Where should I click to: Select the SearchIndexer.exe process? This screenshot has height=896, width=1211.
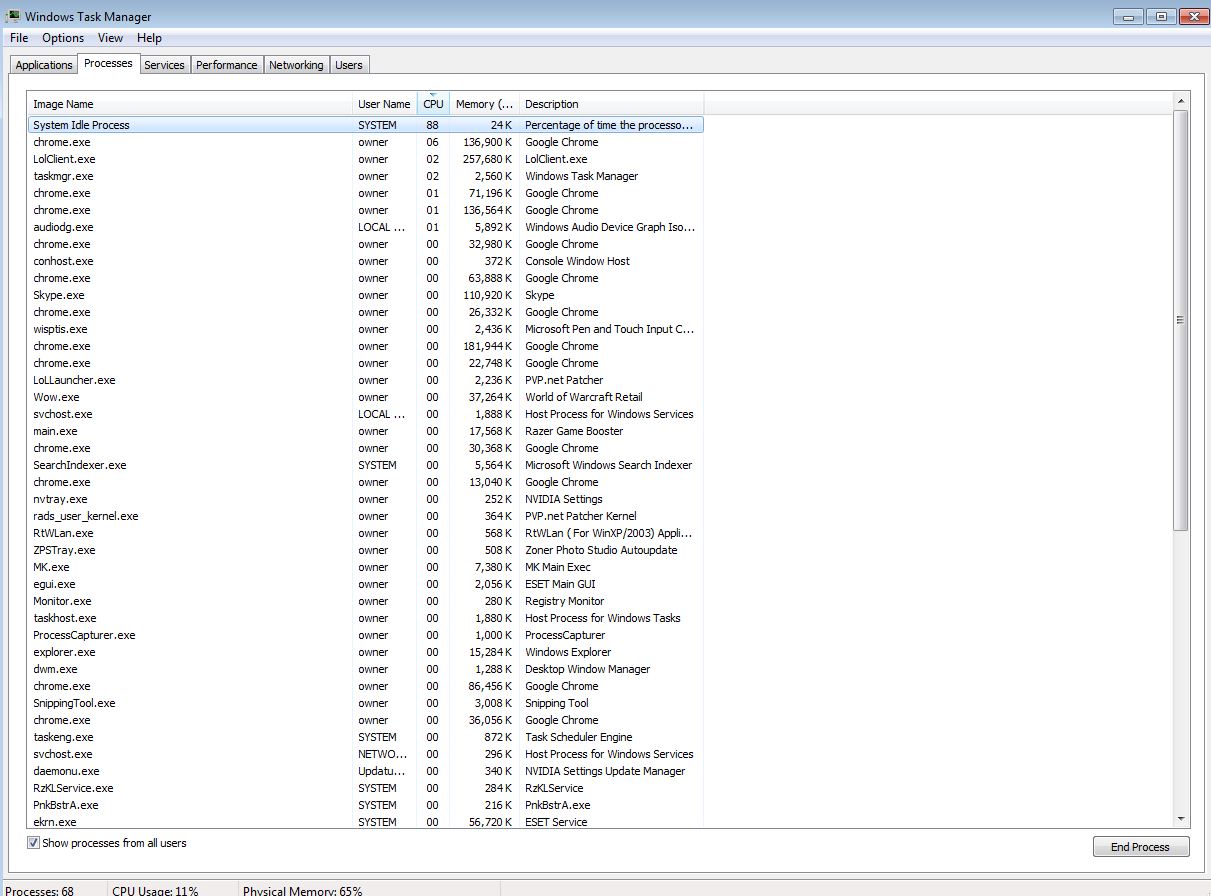coord(365,465)
